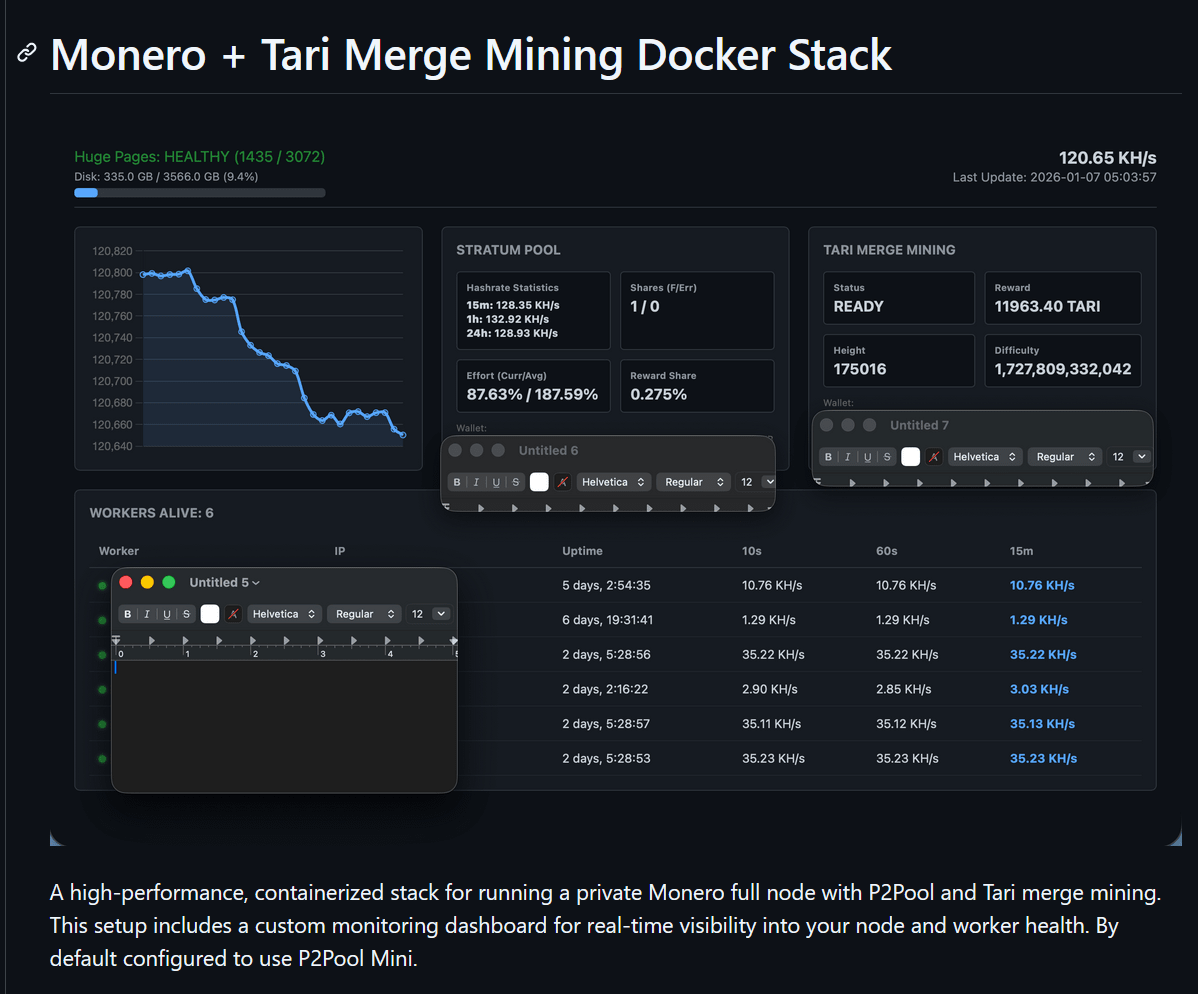
Task: Open Untitled 5 title dropdown chevron
Action: point(256,583)
